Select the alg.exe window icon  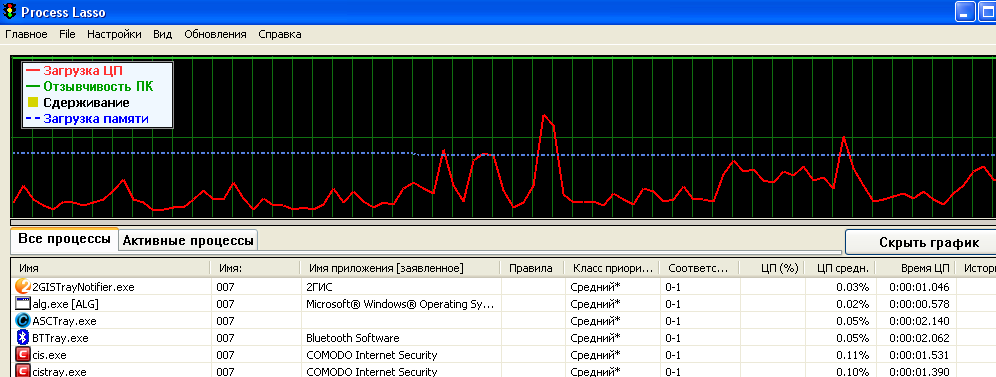[x=22, y=303]
